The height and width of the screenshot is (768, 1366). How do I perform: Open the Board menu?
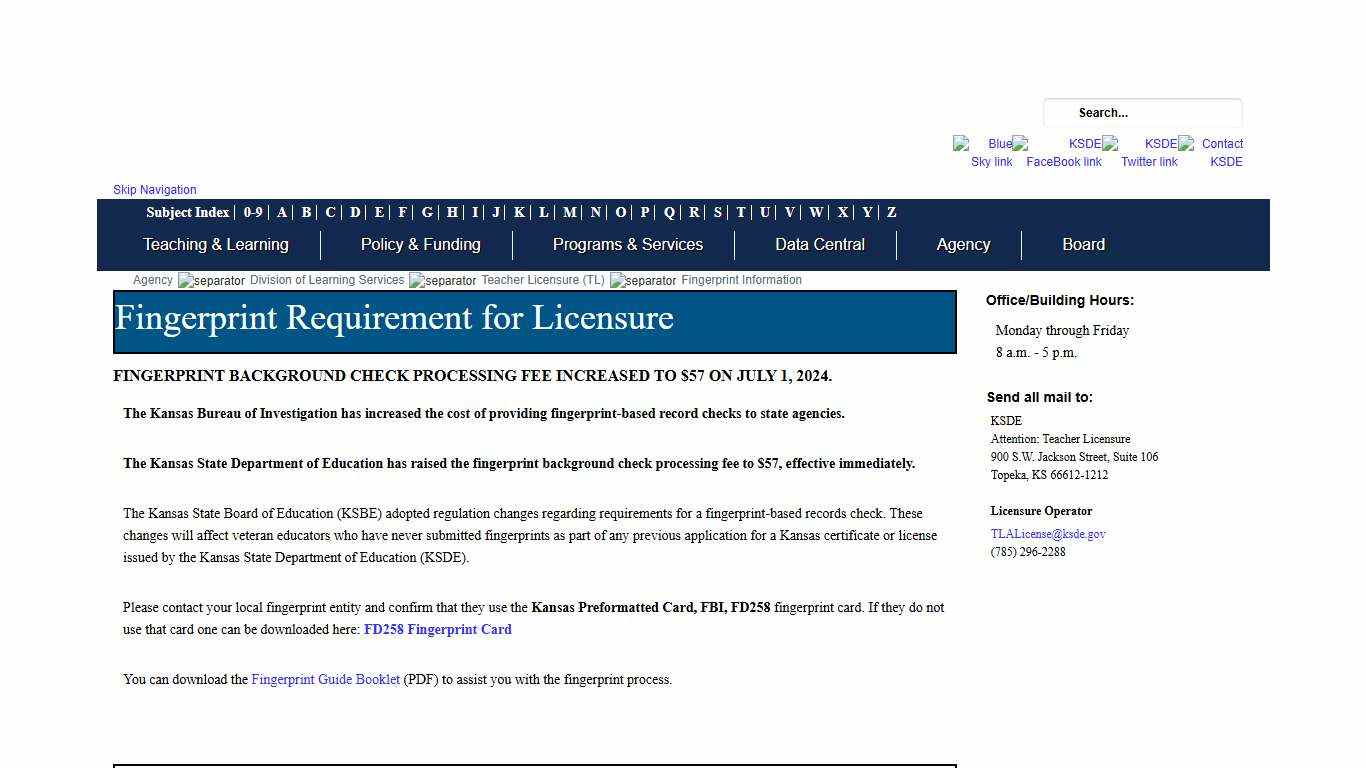tap(1083, 245)
